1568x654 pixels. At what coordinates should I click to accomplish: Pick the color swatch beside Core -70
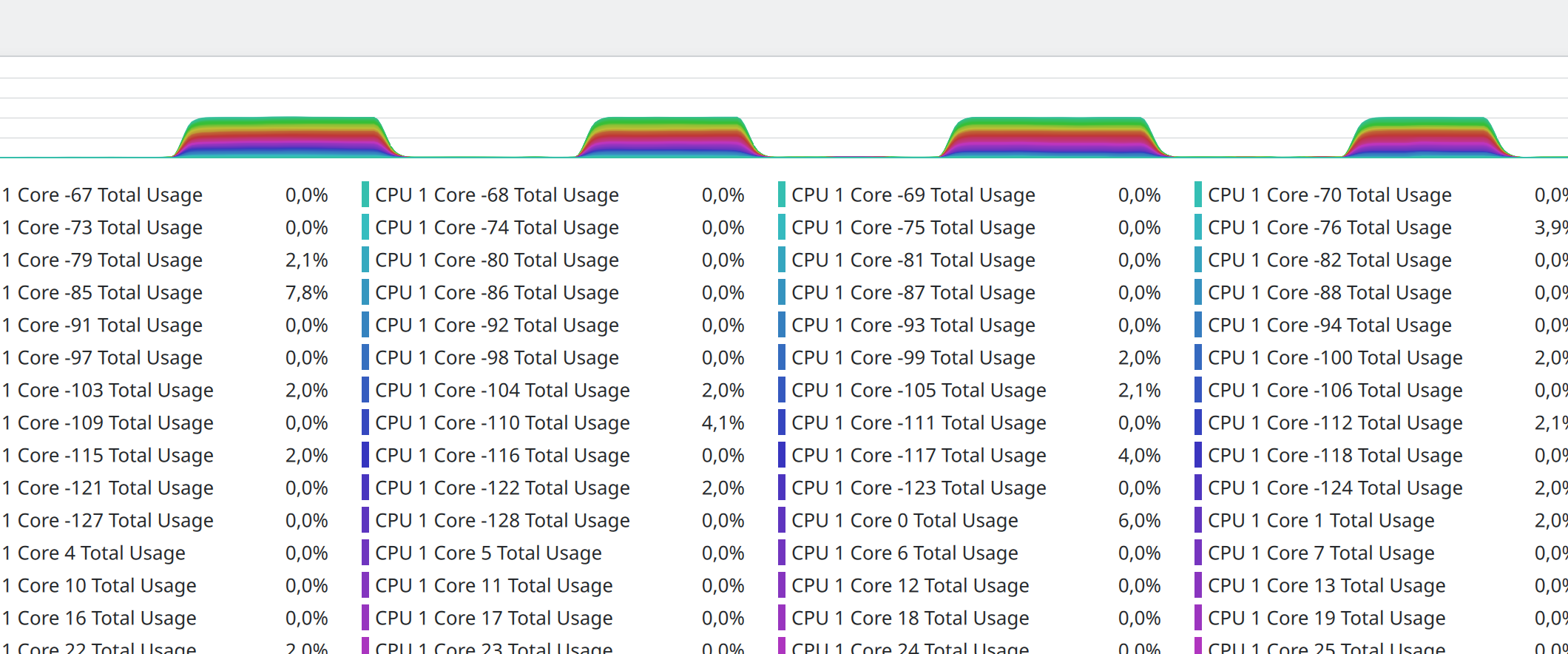point(1198,195)
